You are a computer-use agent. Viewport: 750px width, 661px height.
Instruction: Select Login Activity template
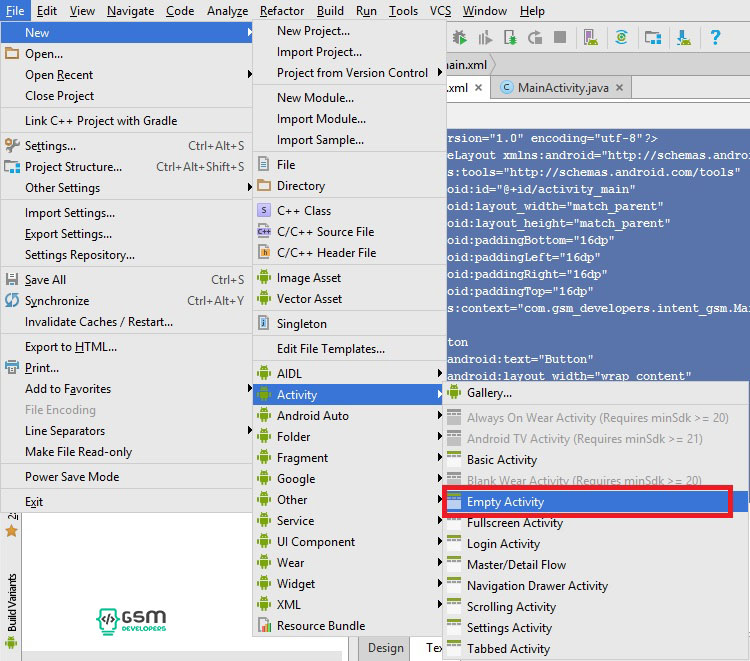[x=503, y=544]
